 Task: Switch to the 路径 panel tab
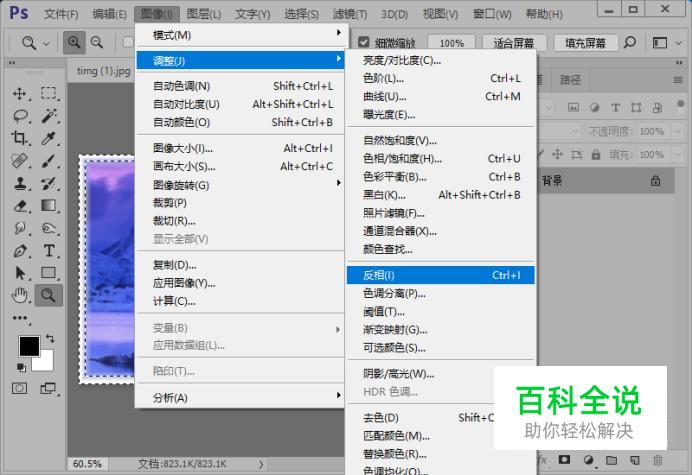coord(570,80)
